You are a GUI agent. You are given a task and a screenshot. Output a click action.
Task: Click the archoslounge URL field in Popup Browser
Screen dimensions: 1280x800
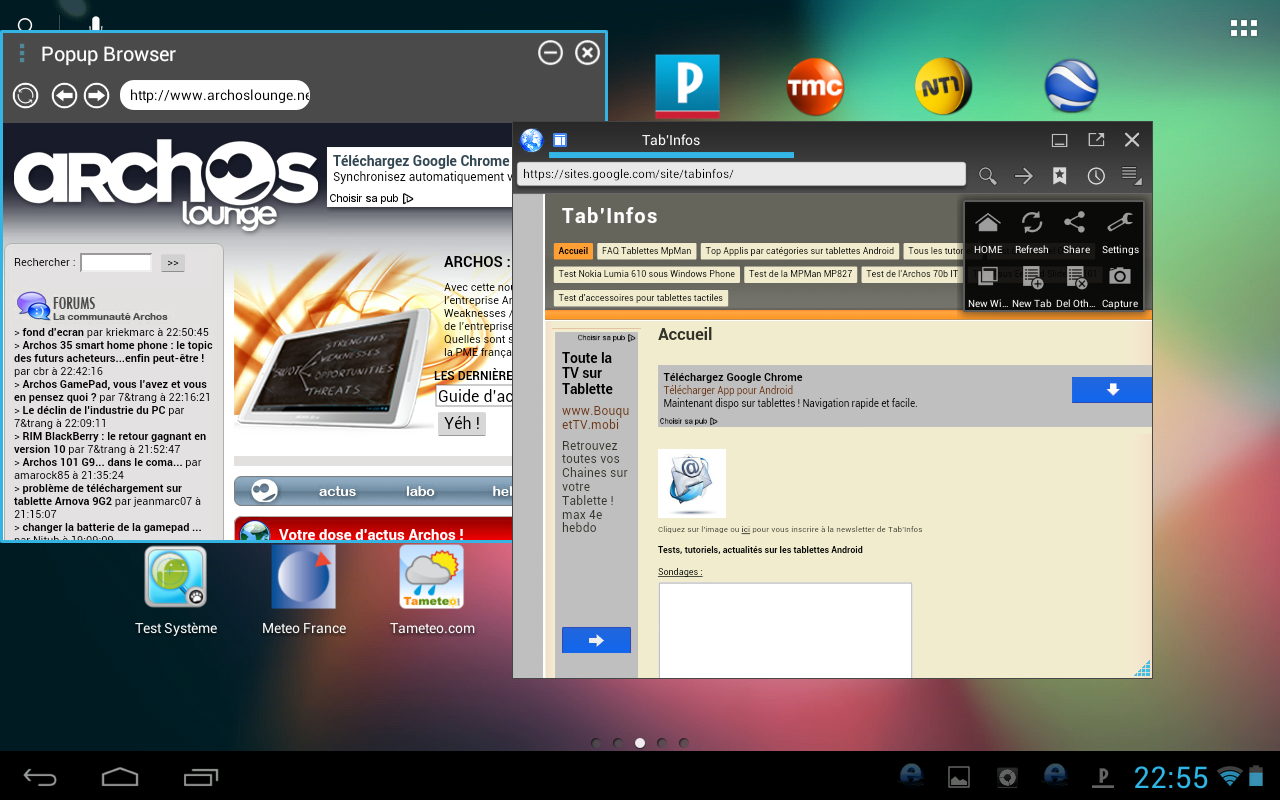click(215, 95)
